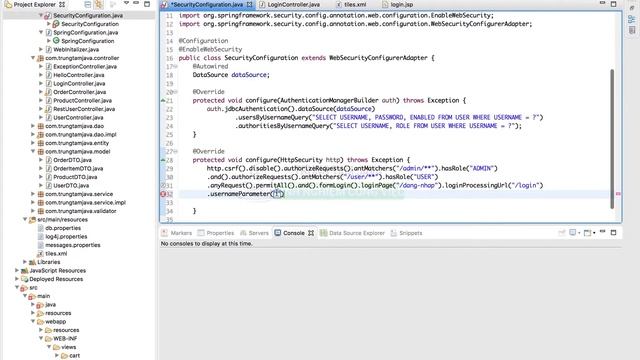Minimize the Project Explorer panel

tap(136, 4)
